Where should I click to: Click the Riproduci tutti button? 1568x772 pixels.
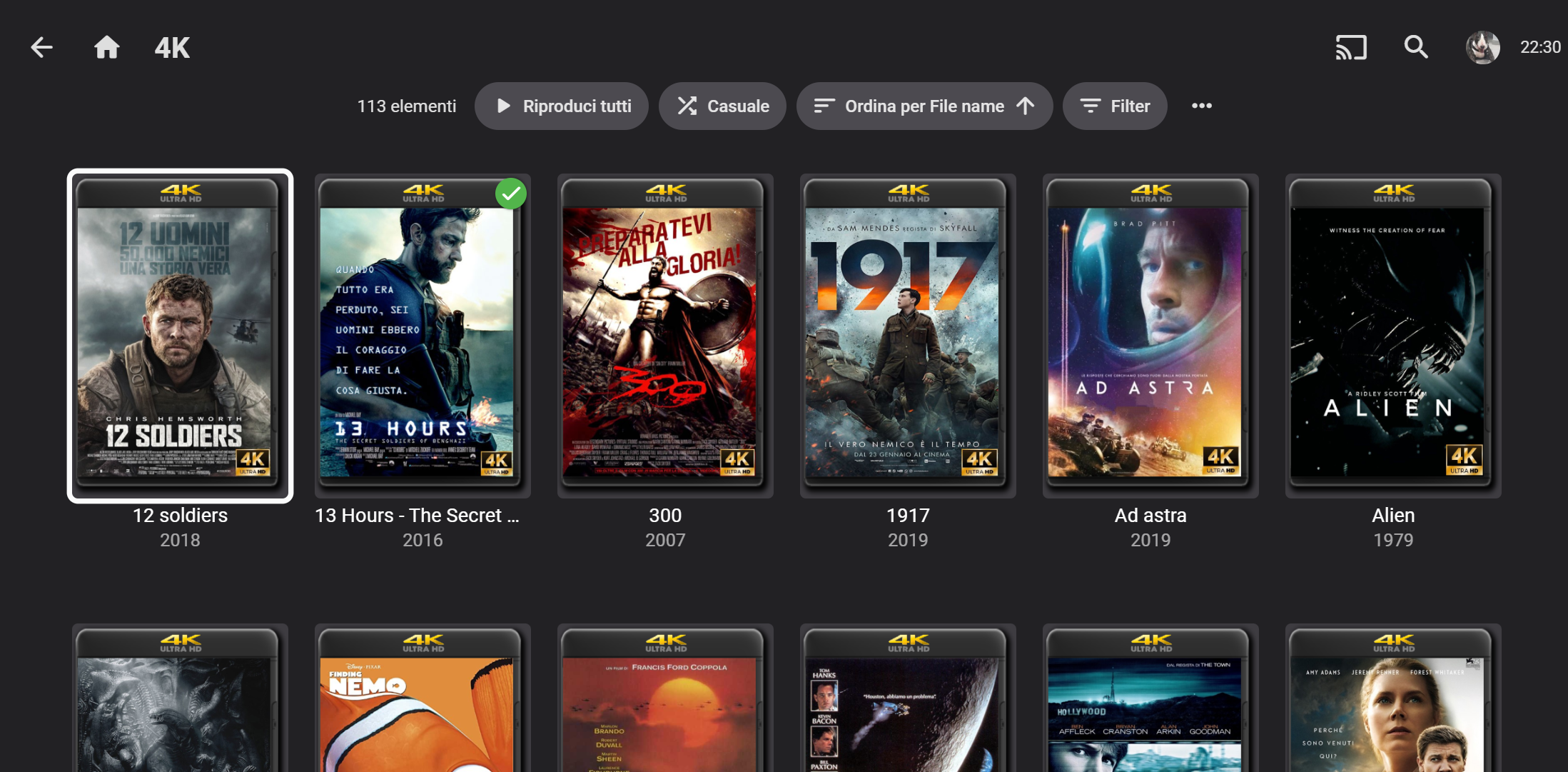562,106
